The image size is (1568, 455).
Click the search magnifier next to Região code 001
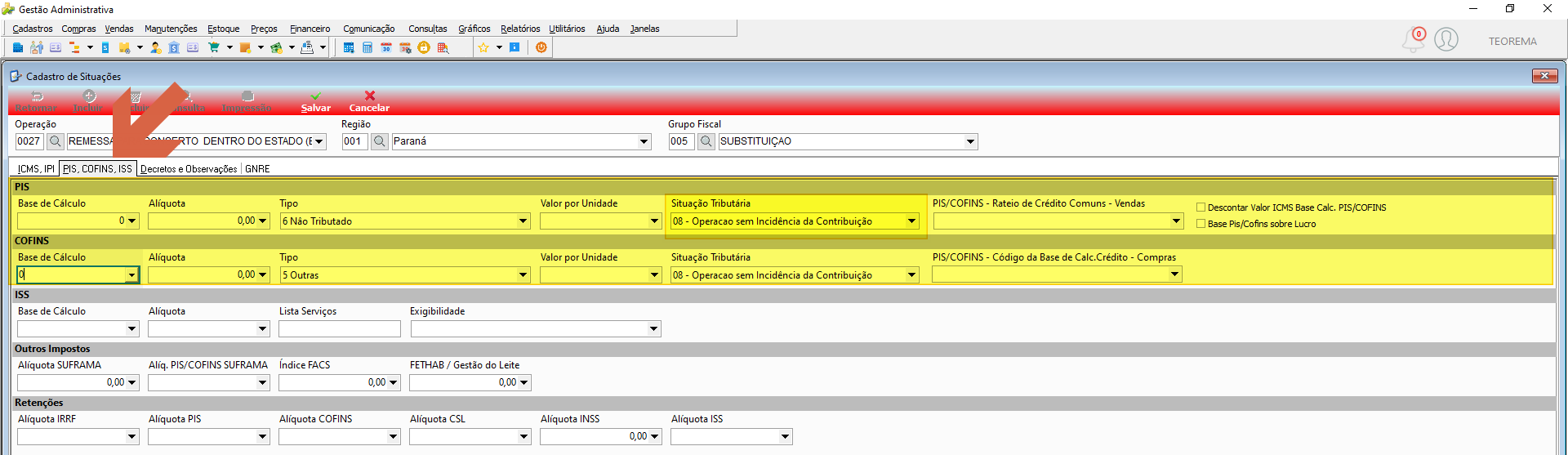point(380,141)
